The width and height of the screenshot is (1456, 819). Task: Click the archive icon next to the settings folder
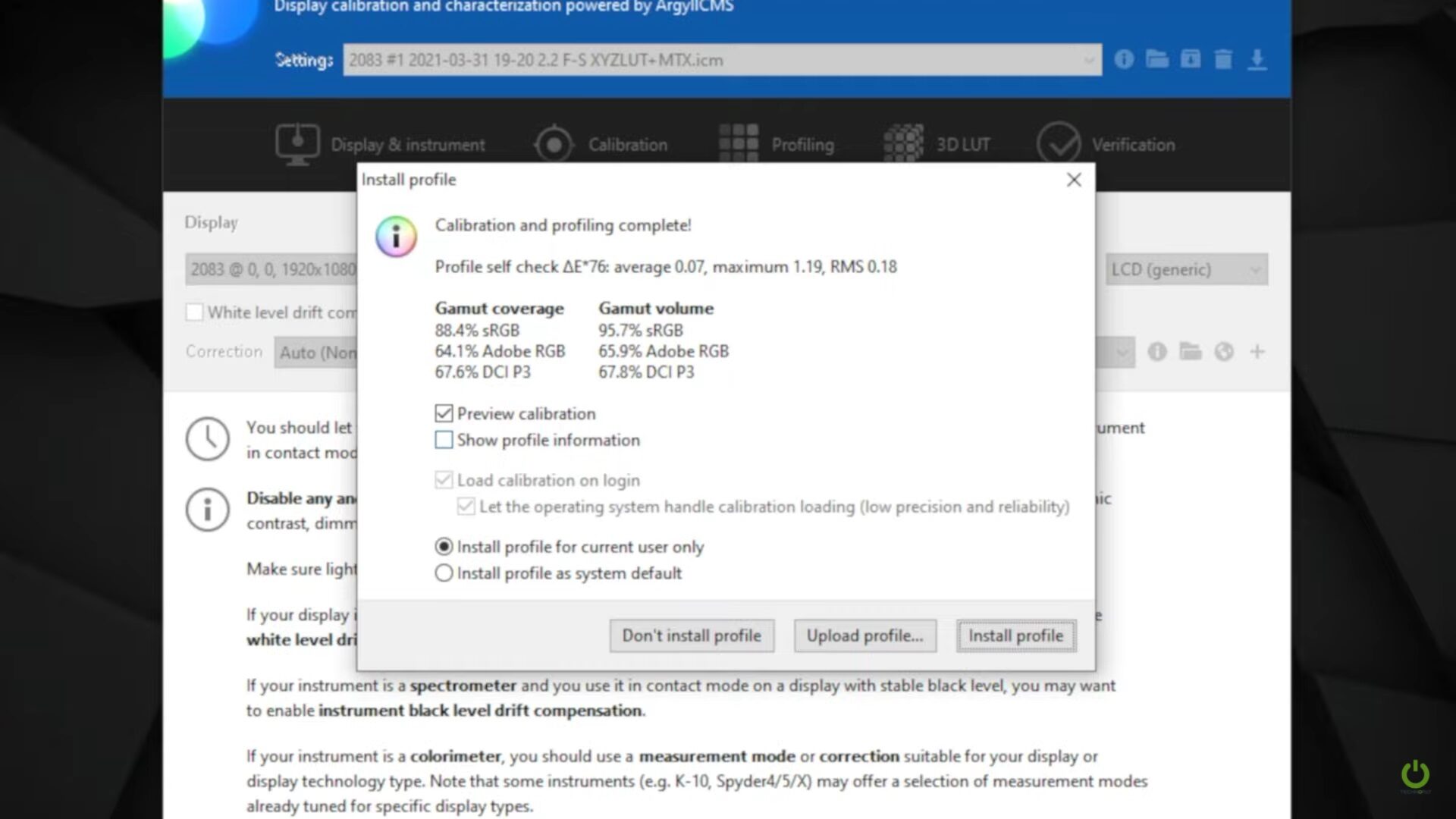point(1190,59)
